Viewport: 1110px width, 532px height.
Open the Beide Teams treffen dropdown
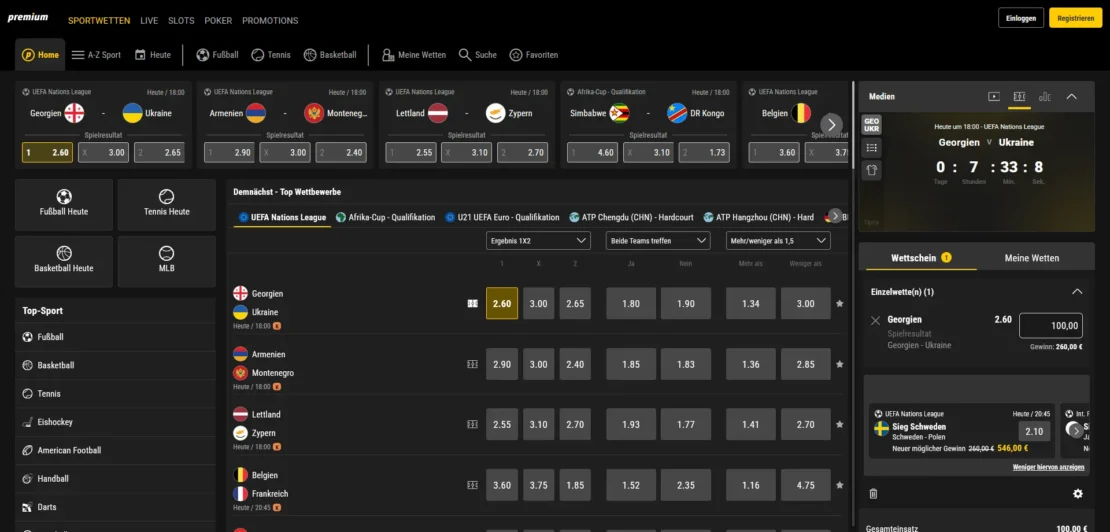pos(658,241)
